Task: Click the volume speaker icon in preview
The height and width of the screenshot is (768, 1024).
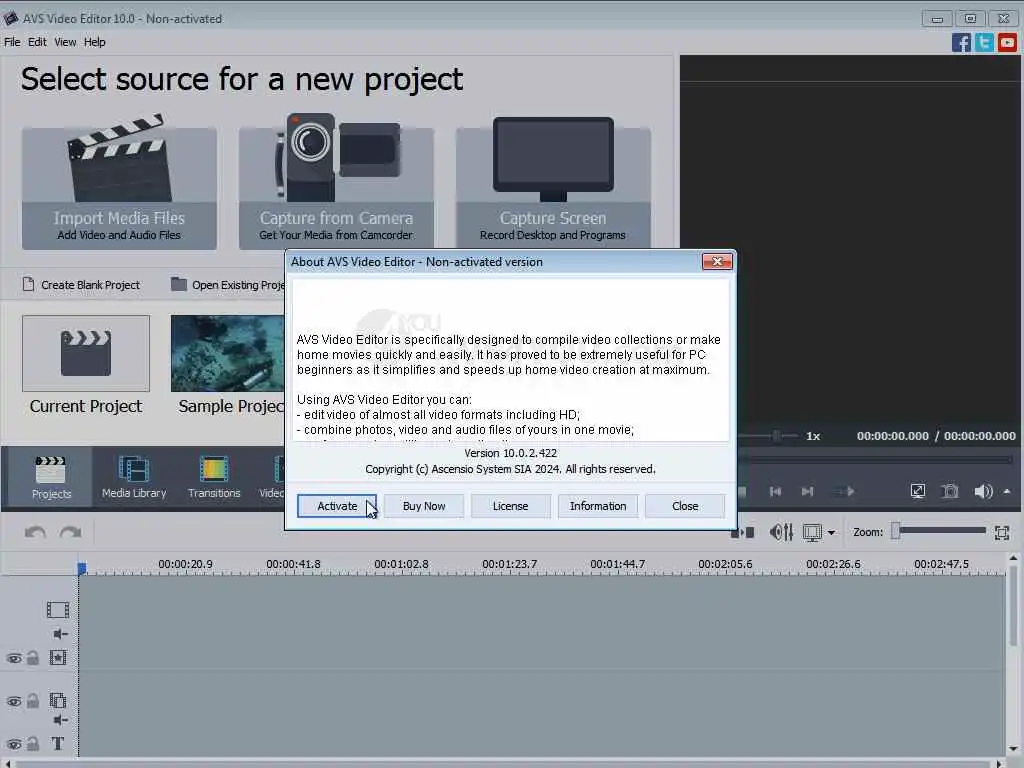Action: pos(983,491)
